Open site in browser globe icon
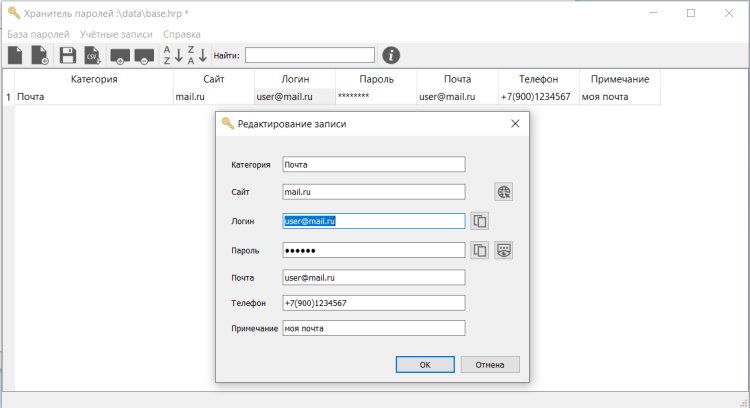This screenshot has width=750, height=408. tap(504, 192)
